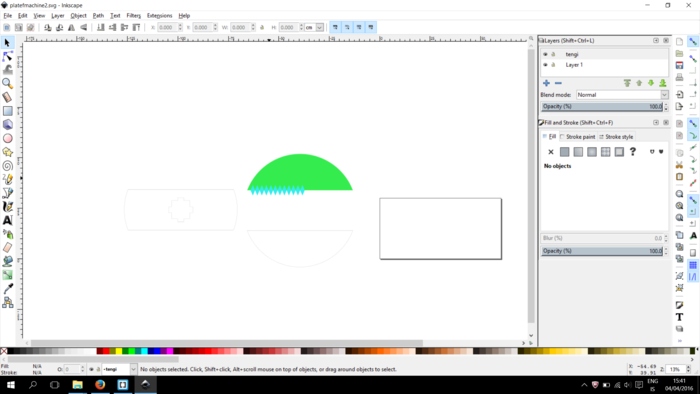
Task: Click the Pattern fill button
Action: coord(605,152)
